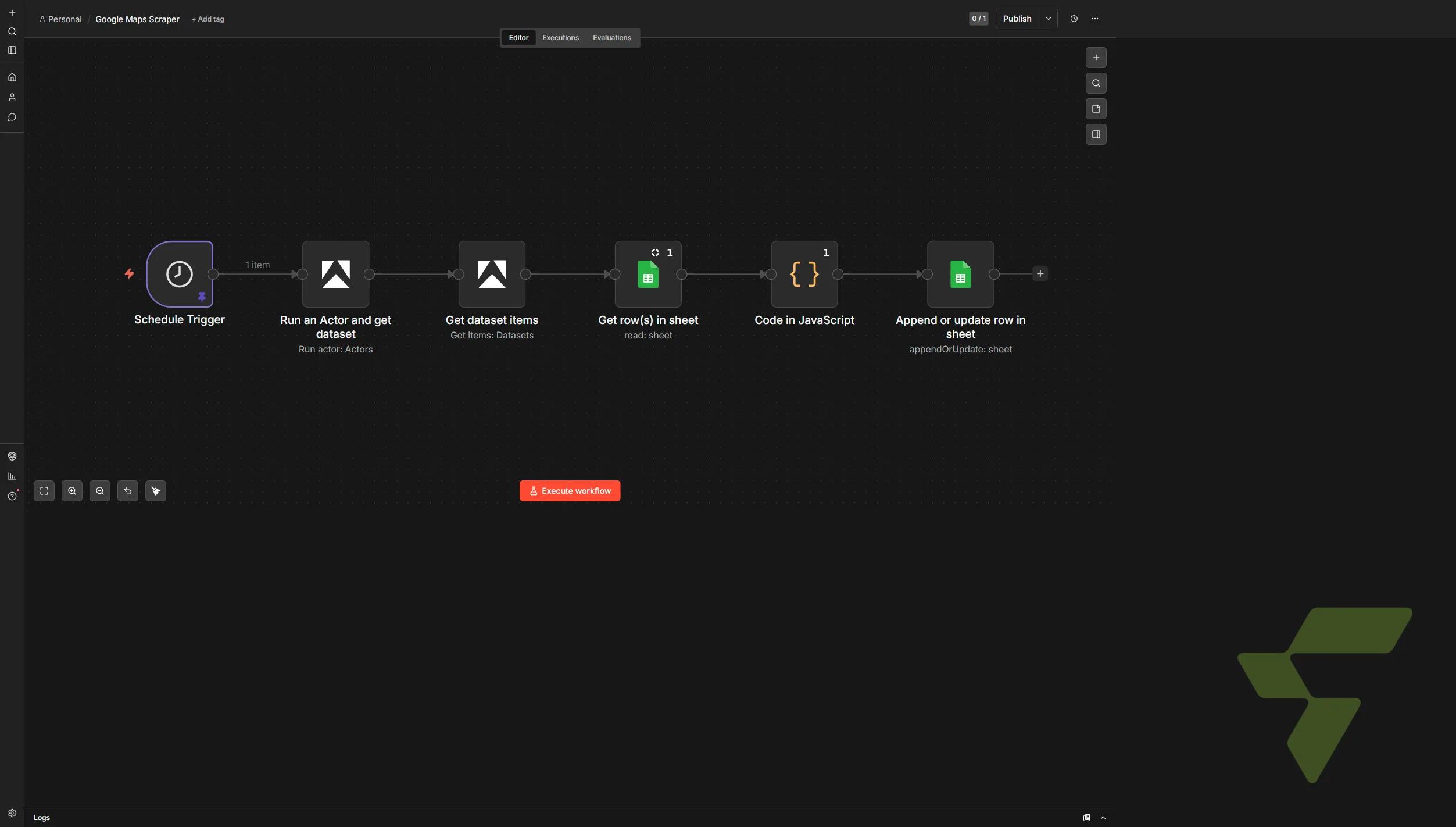Click the add node plus button on canvas
This screenshot has height=827, width=1456.
1096,58
